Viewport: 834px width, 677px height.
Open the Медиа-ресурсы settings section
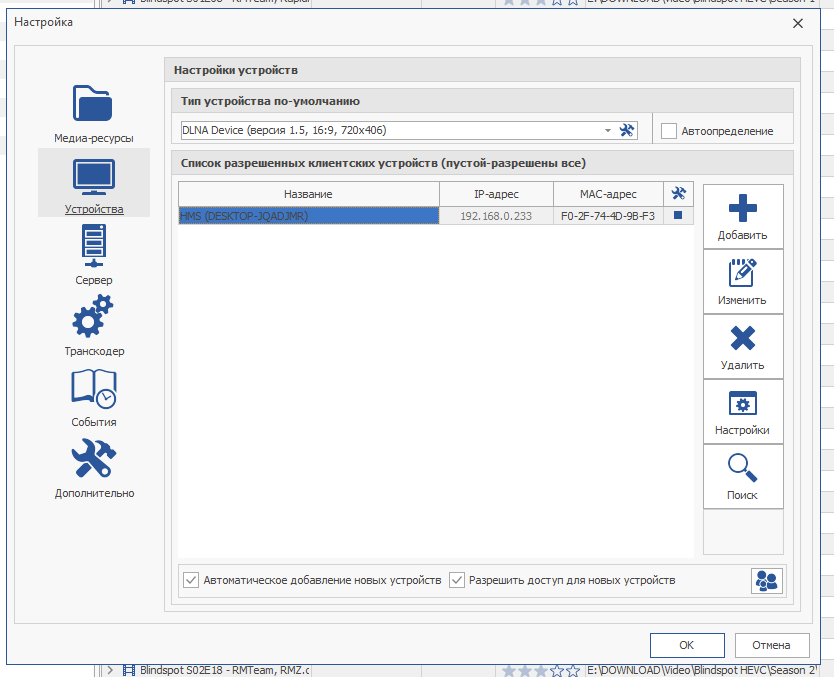[93, 114]
